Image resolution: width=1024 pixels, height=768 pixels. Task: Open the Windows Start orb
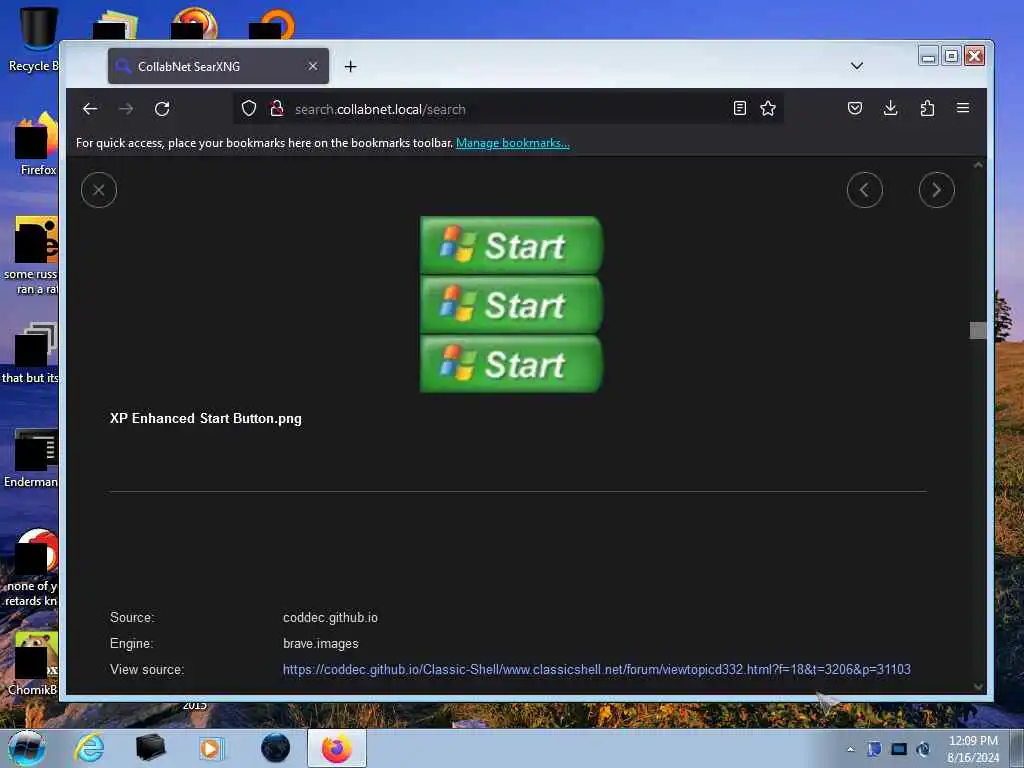click(x=27, y=748)
